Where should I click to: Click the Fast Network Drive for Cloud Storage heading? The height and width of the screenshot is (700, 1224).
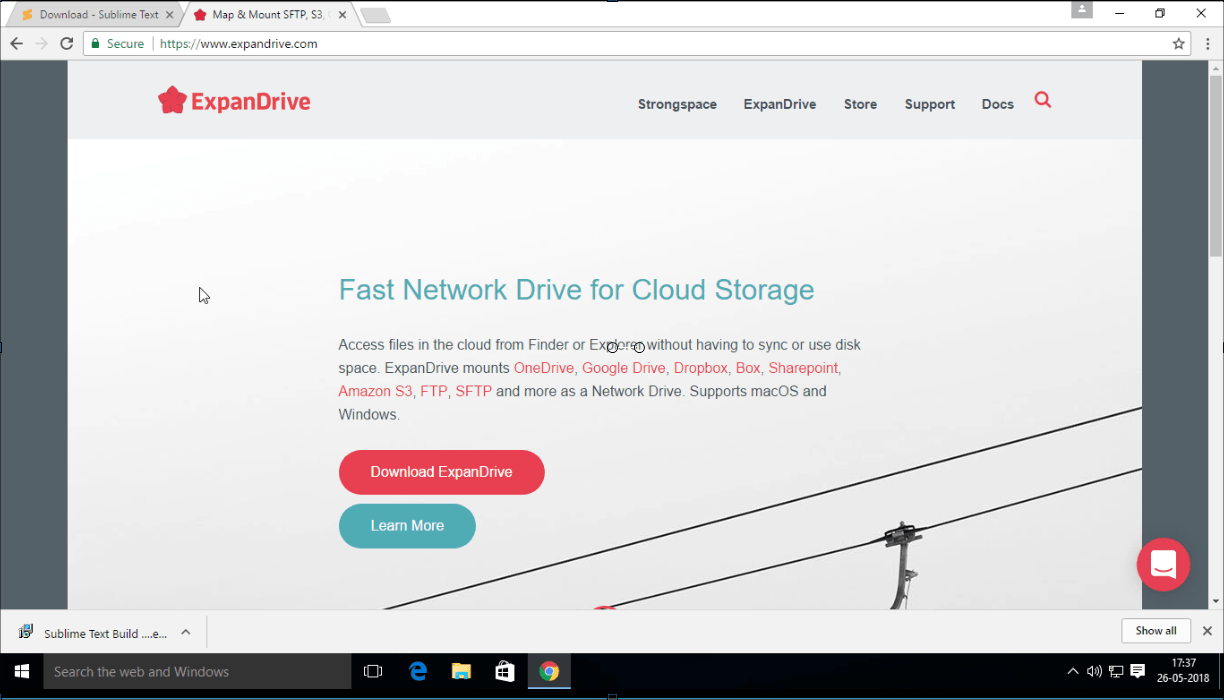pyautogui.click(x=576, y=290)
